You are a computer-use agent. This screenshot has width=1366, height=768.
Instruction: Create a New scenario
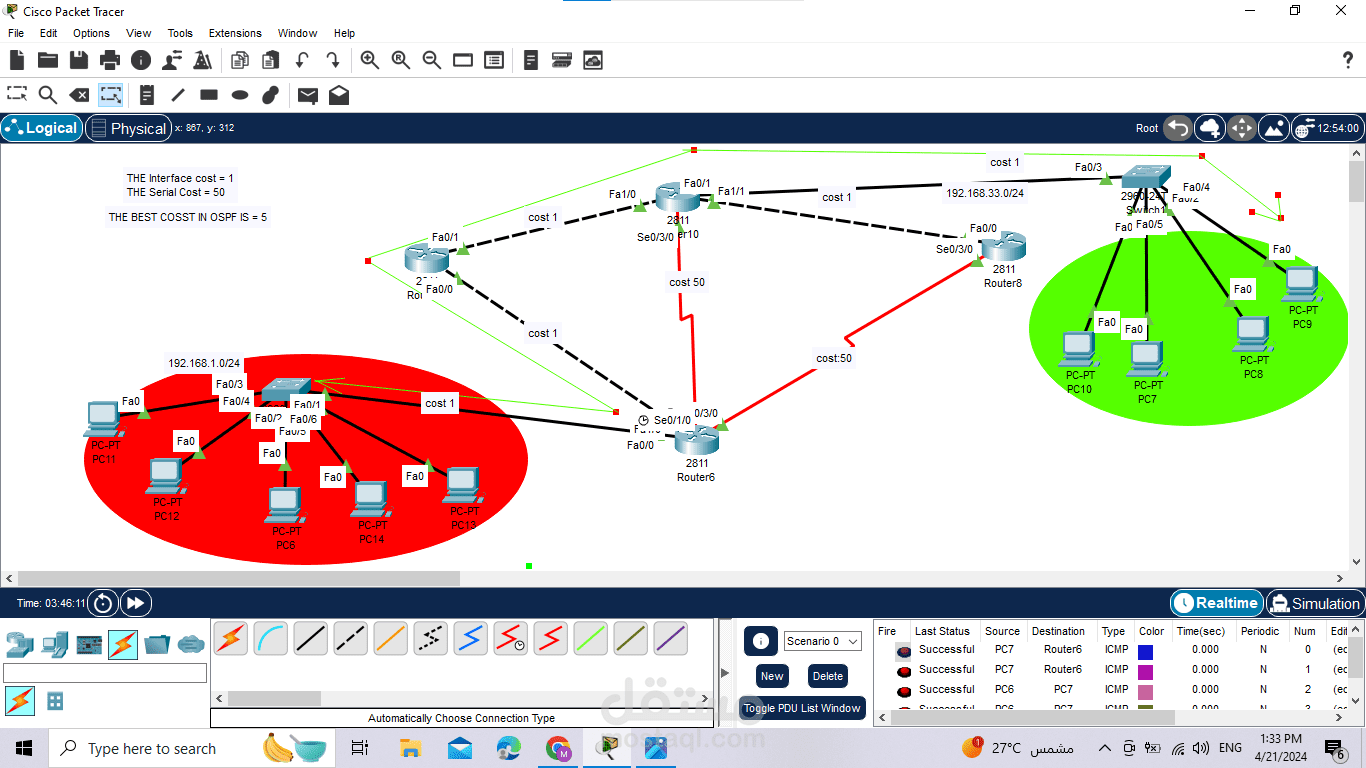(x=771, y=676)
